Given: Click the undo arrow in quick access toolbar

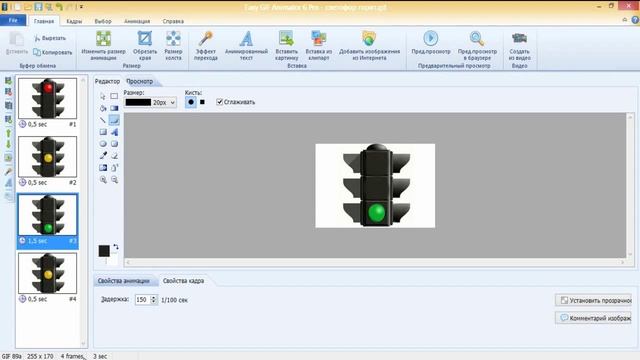Looking at the screenshot, I should pos(60,7).
